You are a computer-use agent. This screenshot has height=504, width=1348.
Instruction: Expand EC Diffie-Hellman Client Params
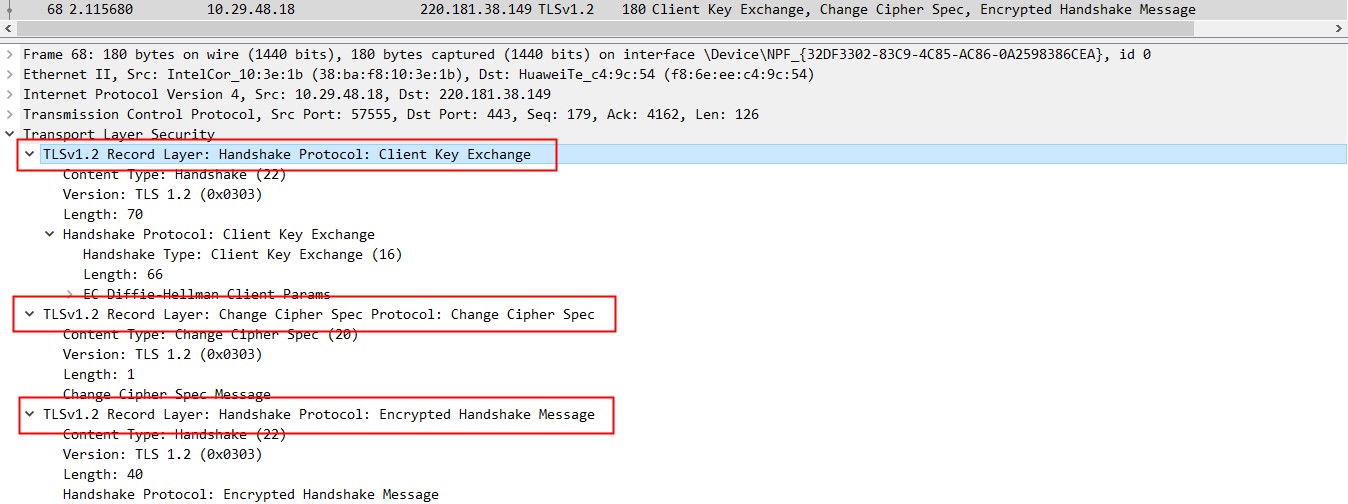pyautogui.click(x=70, y=294)
